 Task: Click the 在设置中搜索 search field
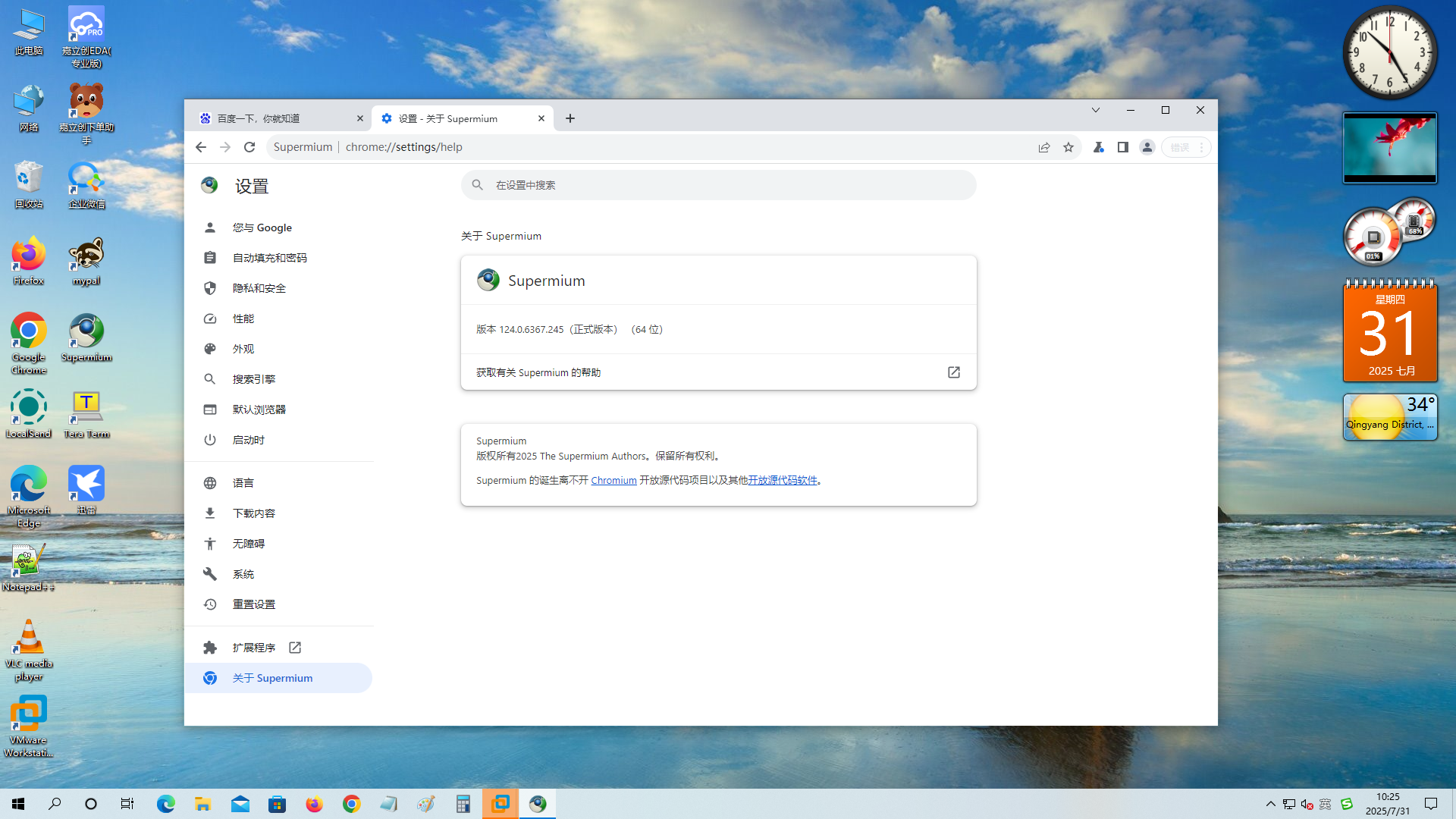(718, 185)
